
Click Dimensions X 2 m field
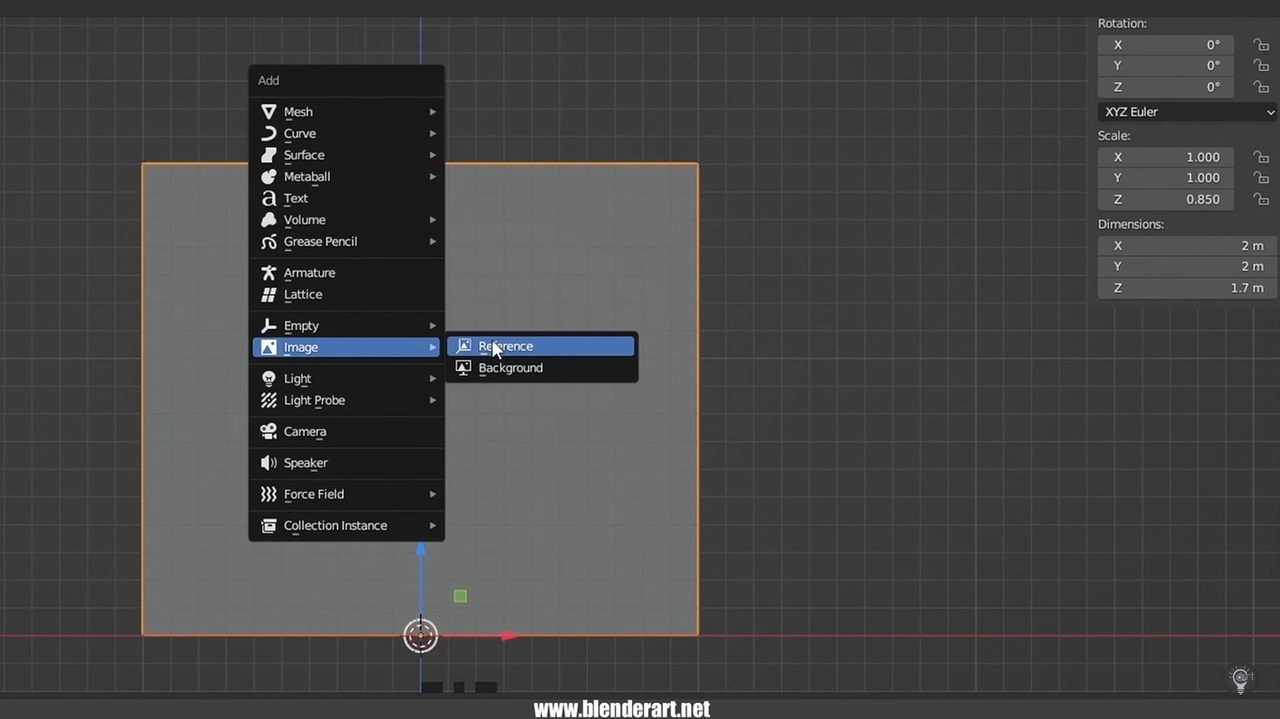[x=1185, y=246]
